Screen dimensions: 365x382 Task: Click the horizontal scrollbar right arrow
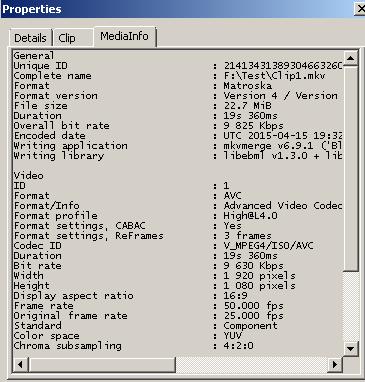[x=335, y=364]
